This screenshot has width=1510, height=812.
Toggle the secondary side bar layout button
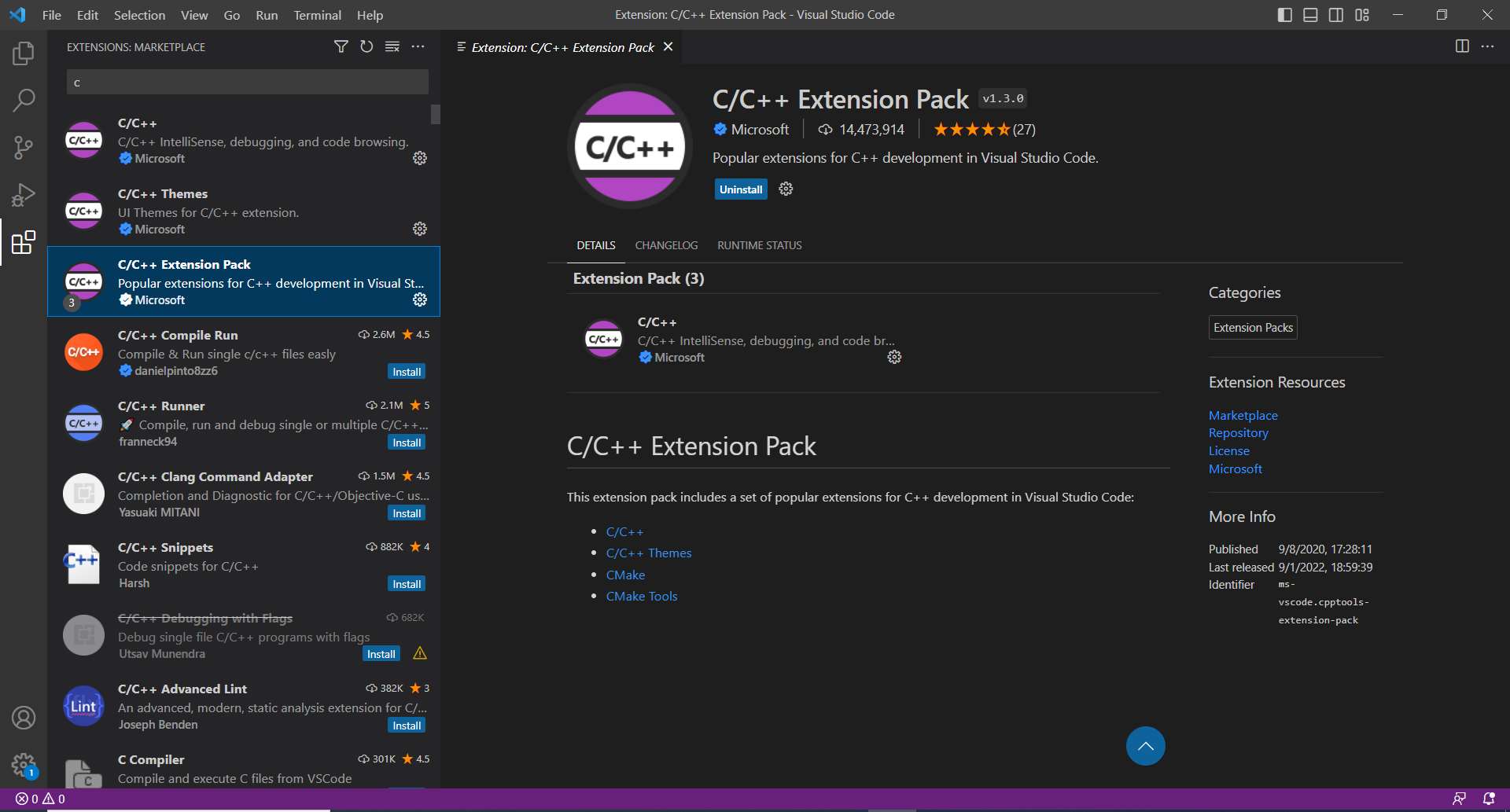[1336, 15]
